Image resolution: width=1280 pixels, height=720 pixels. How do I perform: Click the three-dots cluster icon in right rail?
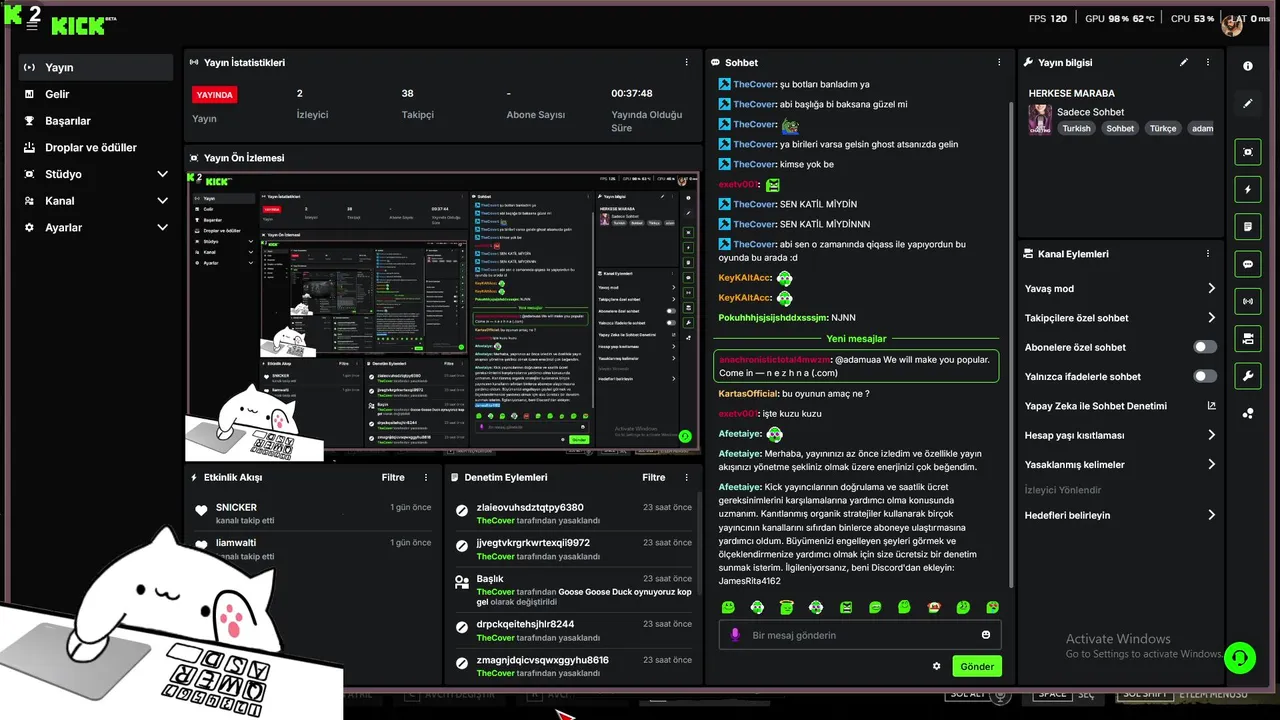point(1248,413)
